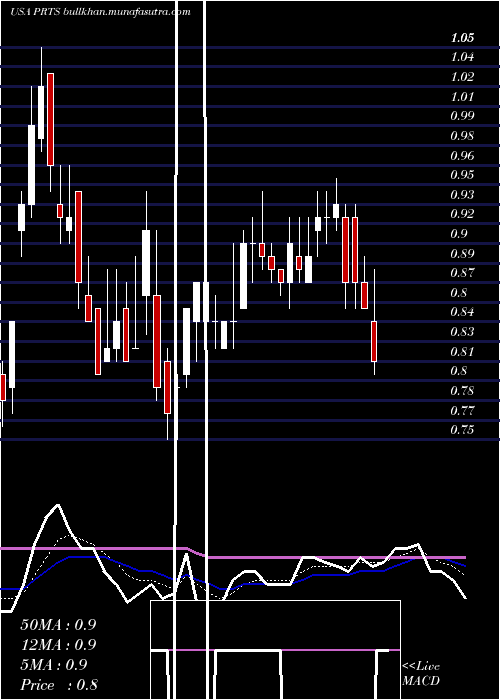500x700 pixels.
Task: Click the 50MA : 0.9 readout
Action: click(x=58, y=625)
